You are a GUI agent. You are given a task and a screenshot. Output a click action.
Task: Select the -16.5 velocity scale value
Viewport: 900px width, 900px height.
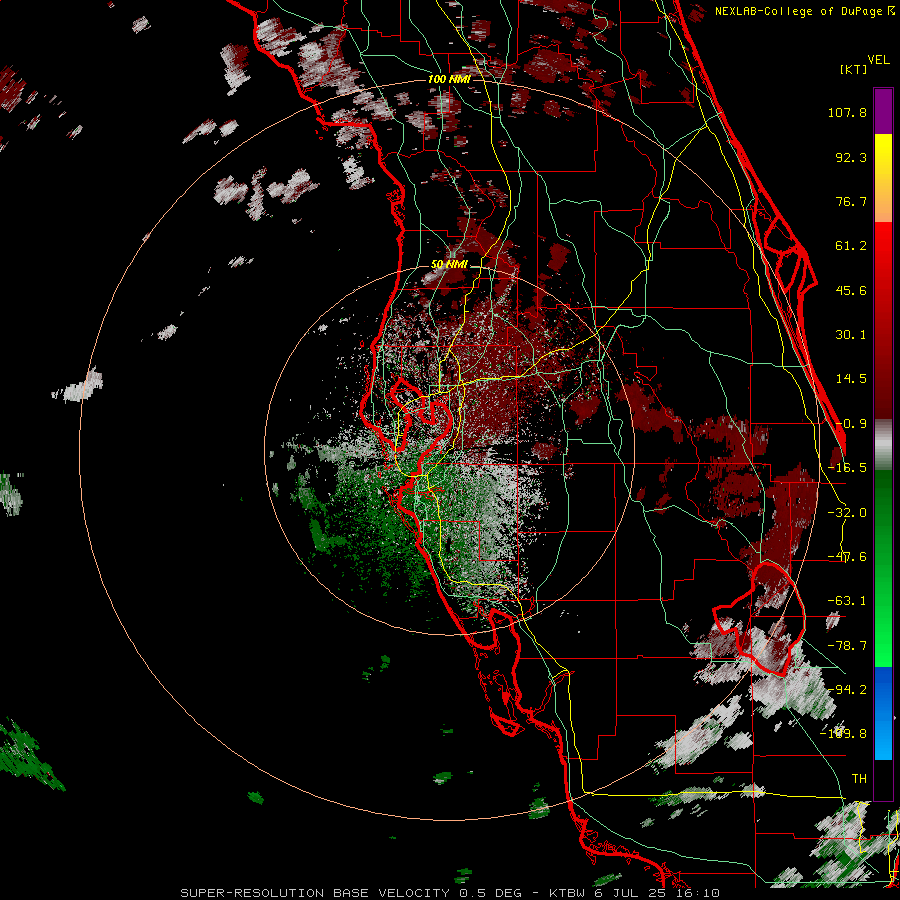click(x=847, y=468)
